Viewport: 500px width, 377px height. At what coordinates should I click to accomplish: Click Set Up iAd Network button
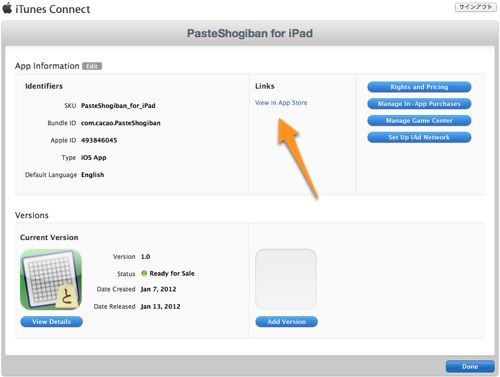[x=419, y=137]
